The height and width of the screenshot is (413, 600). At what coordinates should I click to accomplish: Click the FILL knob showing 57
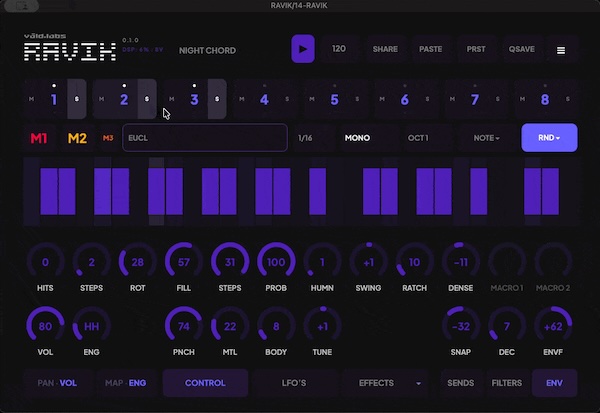[x=184, y=262]
